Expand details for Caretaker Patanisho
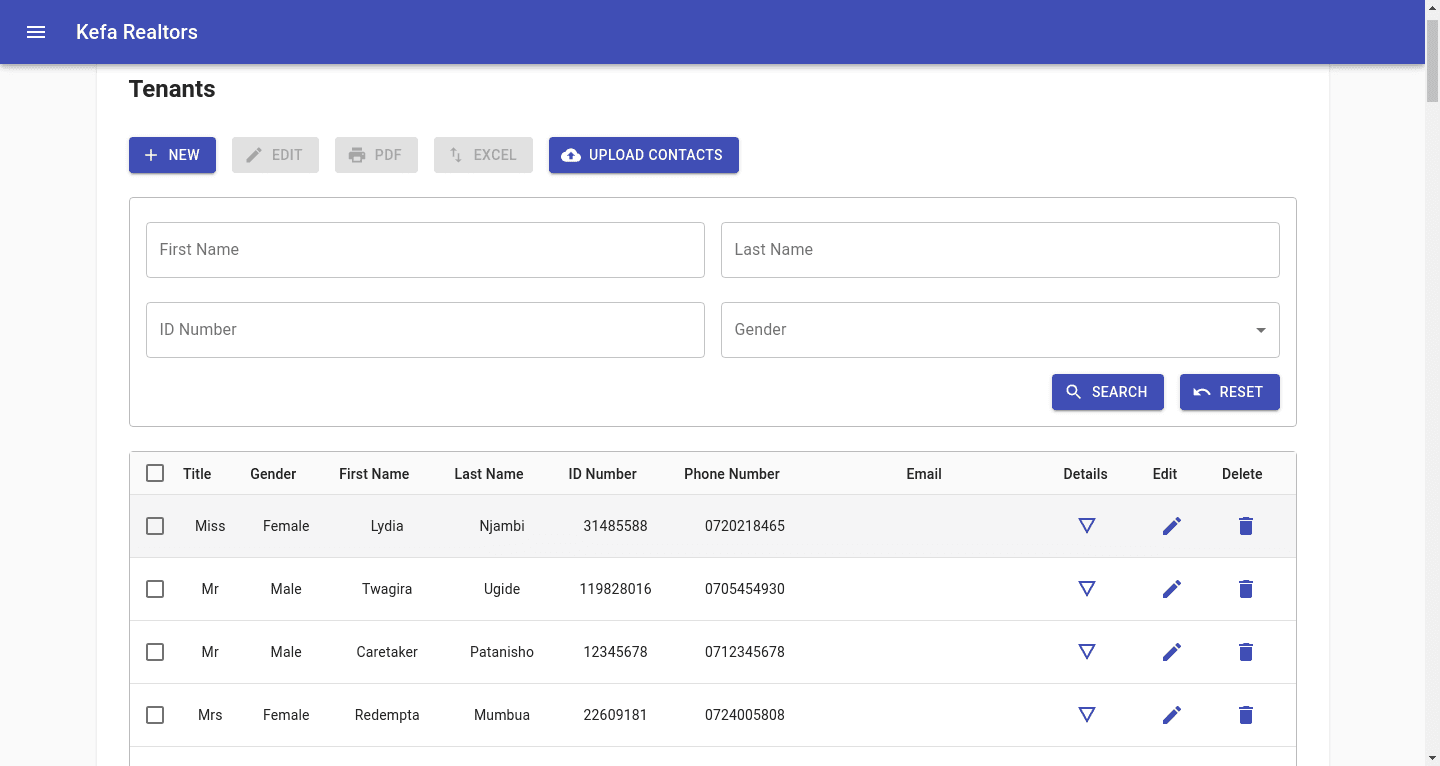Screen dimensions: 1440x766 pos(1087,652)
